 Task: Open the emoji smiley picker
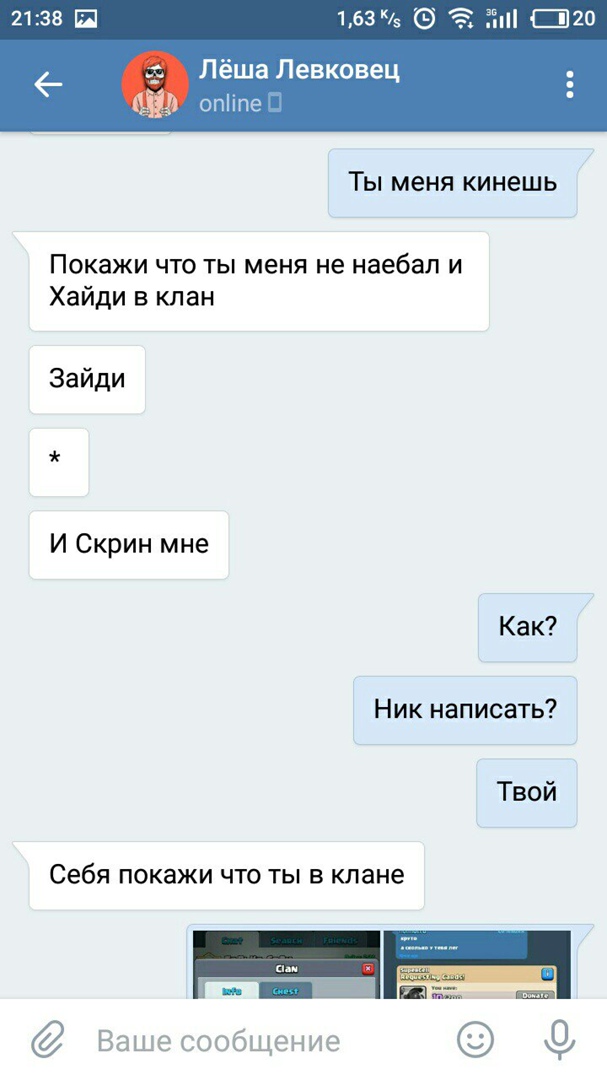476,1039
